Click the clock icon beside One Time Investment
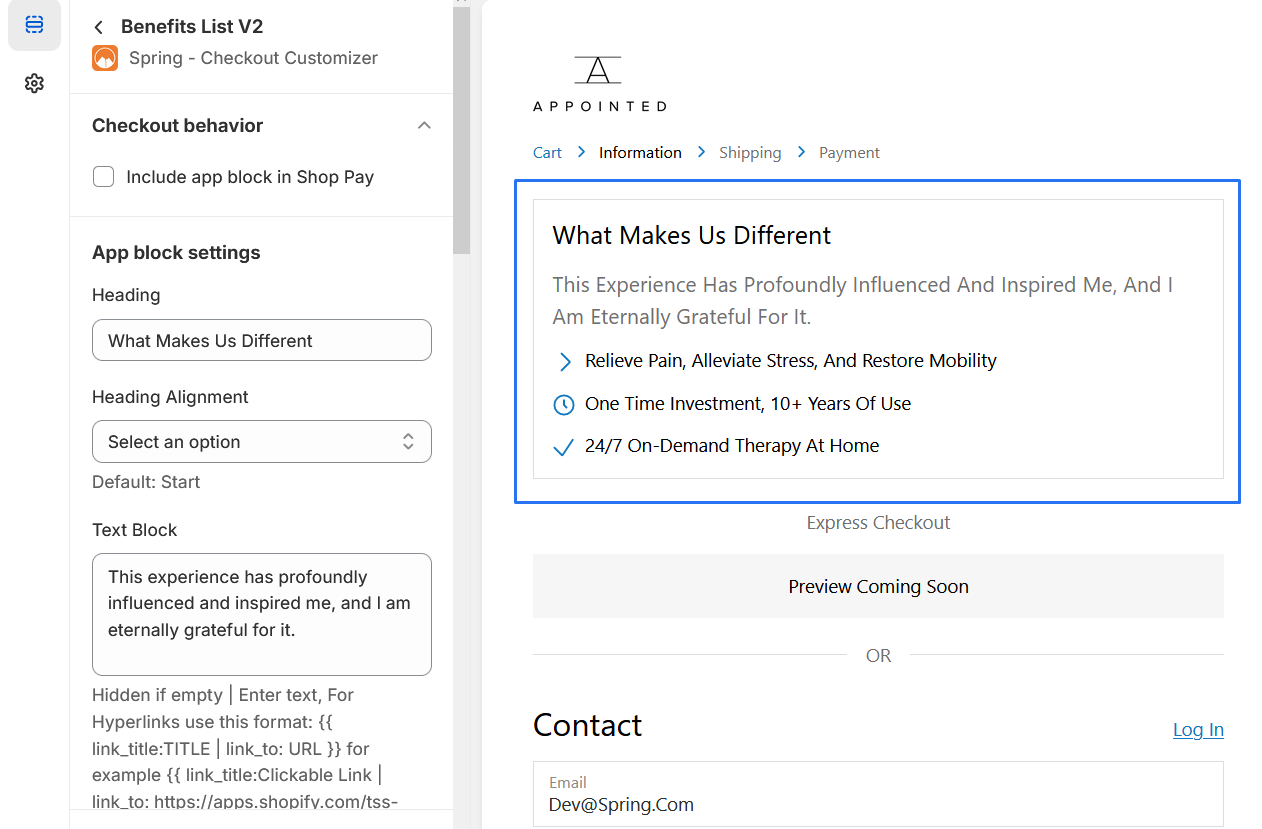The width and height of the screenshot is (1262, 829). (564, 405)
